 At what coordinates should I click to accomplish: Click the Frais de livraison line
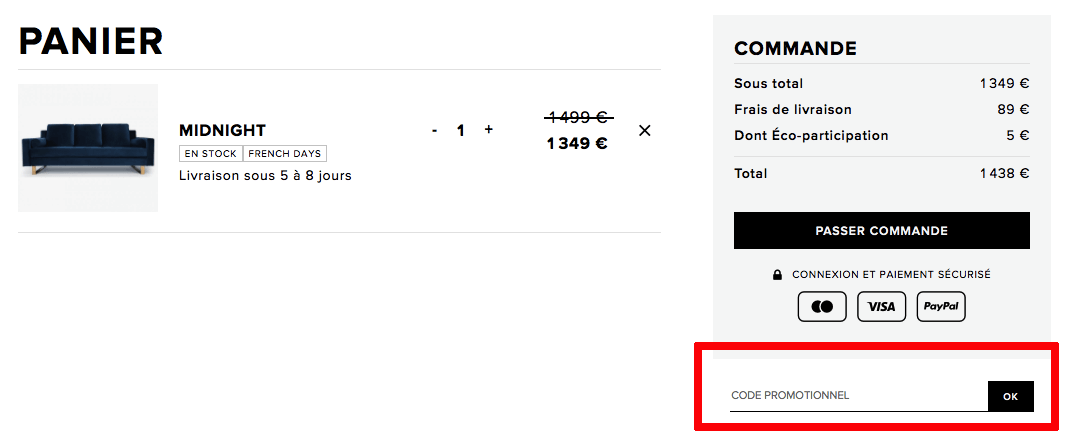882,110
